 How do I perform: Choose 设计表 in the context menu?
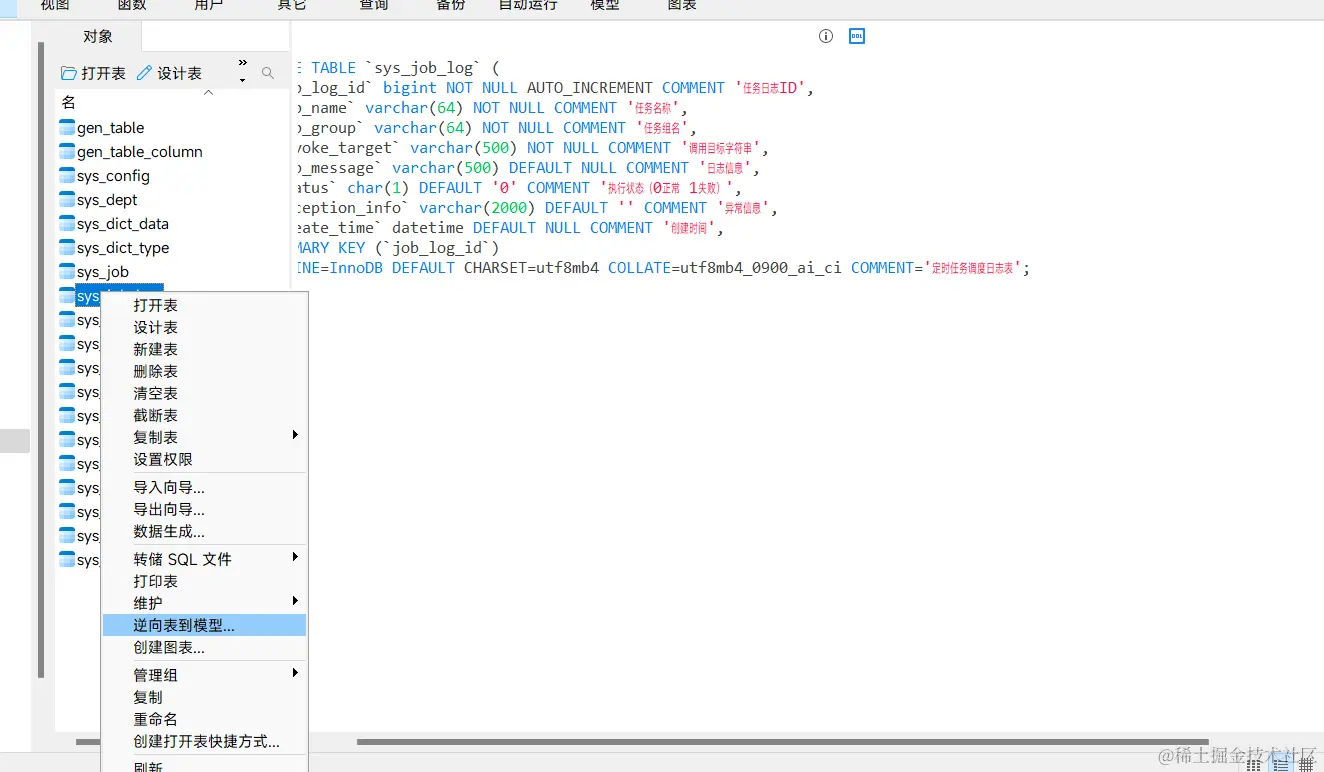(205, 327)
